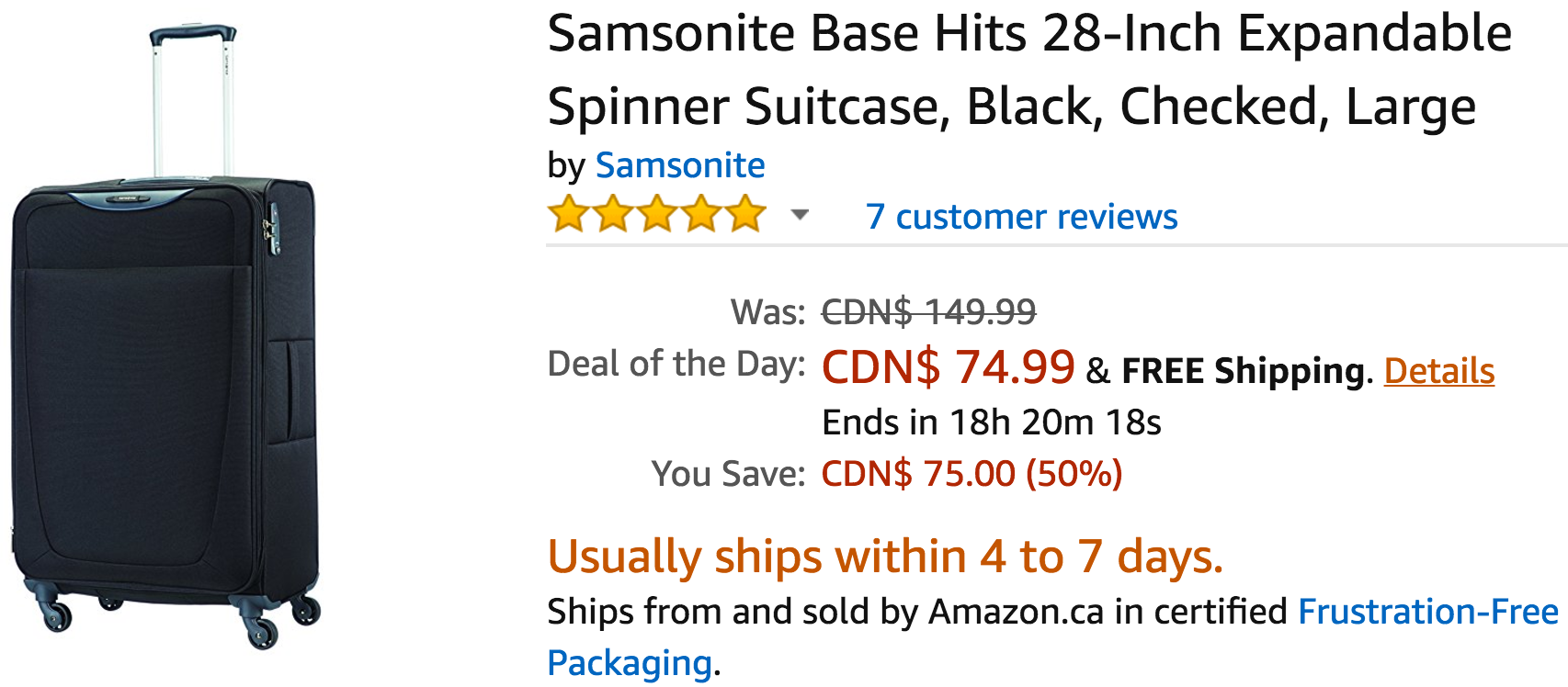Open the free shipping Details link
The image size is (1568, 687).
point(1439,371)
